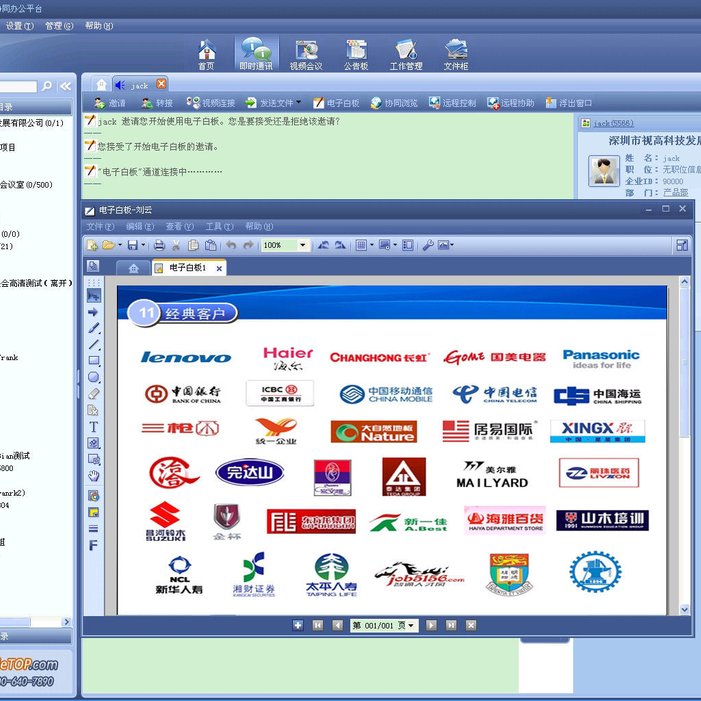The height and width of the screenshot is (701, 701).
Task: Select the ellipse shape tool
Action: pyautogui.click(x=93, y=377)
